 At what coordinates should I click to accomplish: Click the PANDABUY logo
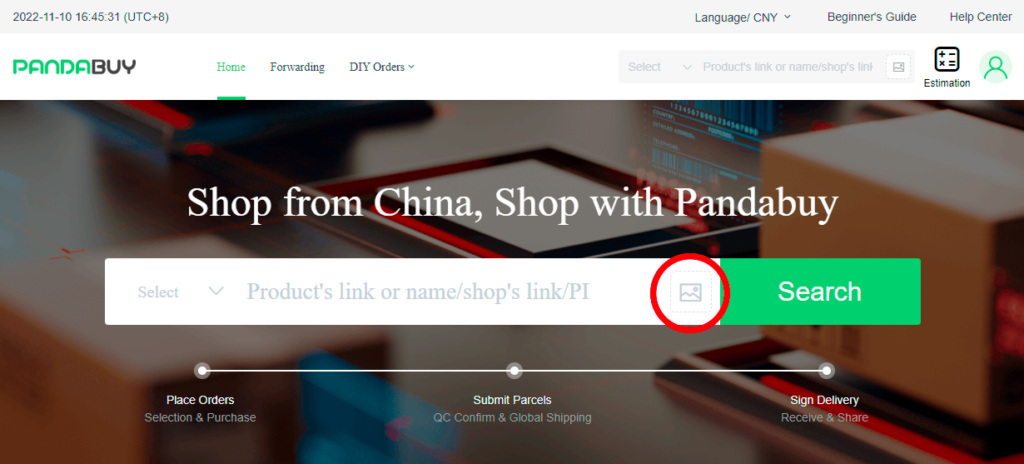[x=74, y=67]
